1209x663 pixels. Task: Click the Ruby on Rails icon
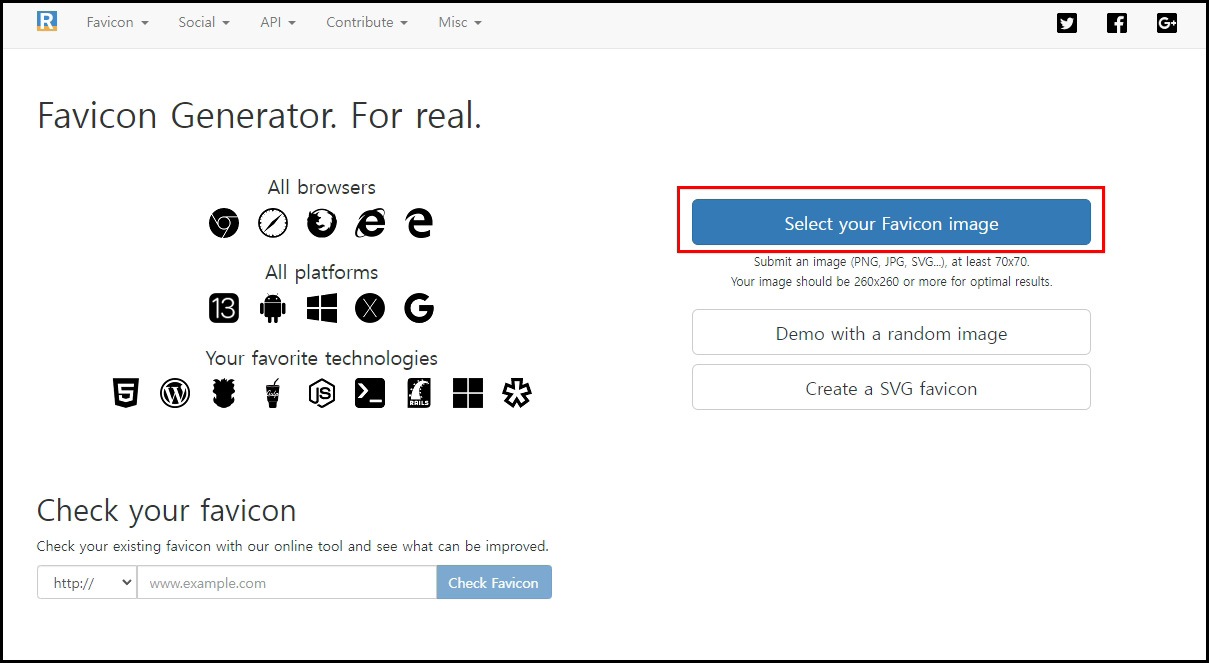click(419, 393)
